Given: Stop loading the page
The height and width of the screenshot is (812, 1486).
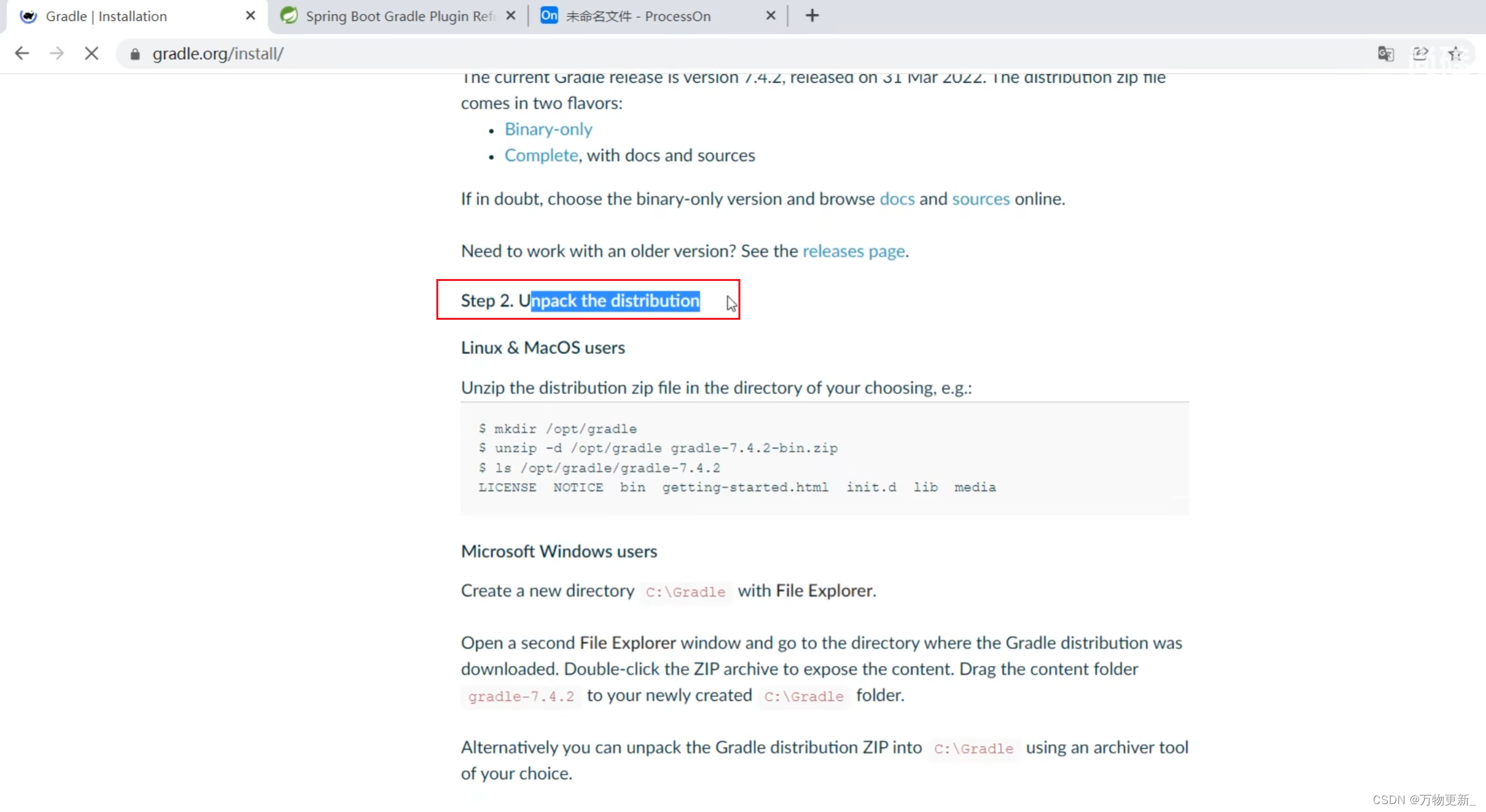Looking at the screenshot, I should click(91, 53).
